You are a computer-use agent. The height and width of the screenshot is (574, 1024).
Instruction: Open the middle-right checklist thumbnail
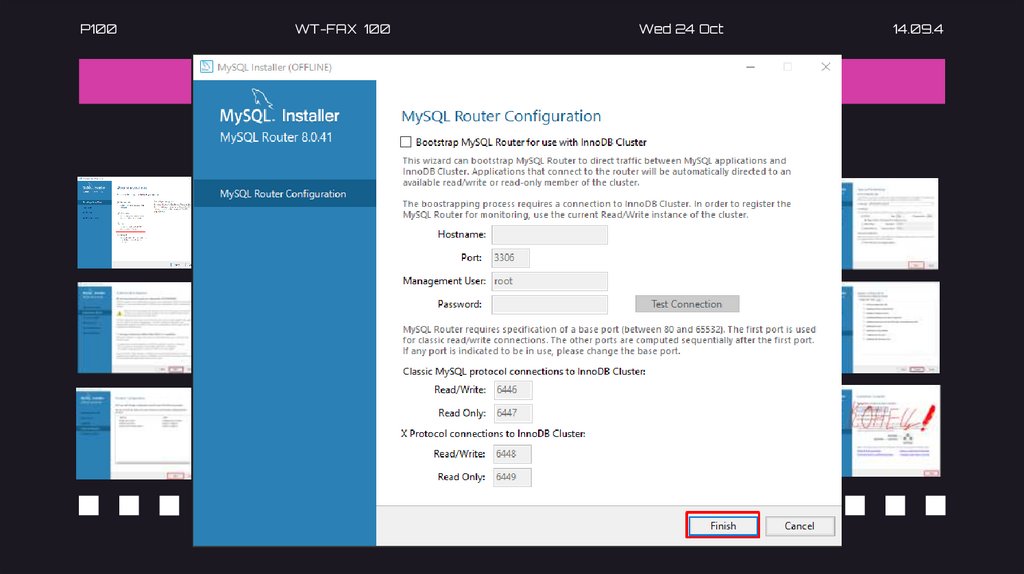coord(891,328)
